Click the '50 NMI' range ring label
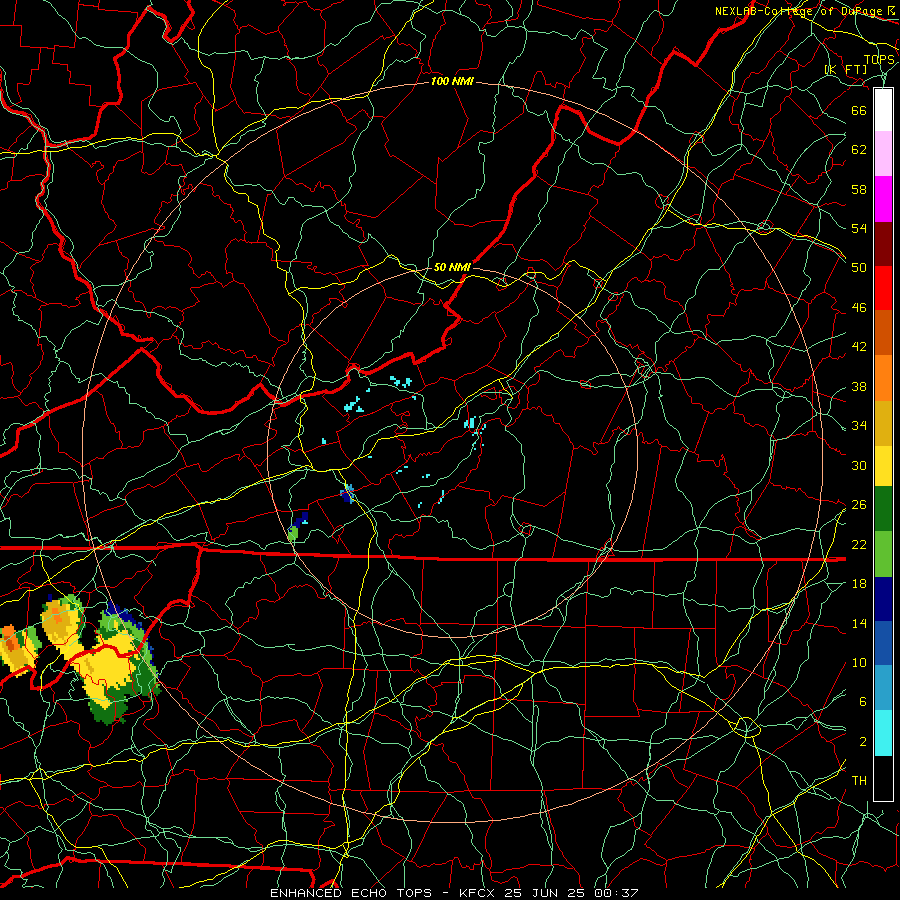This screenshot has width=900, height=900. pos(452,267)
